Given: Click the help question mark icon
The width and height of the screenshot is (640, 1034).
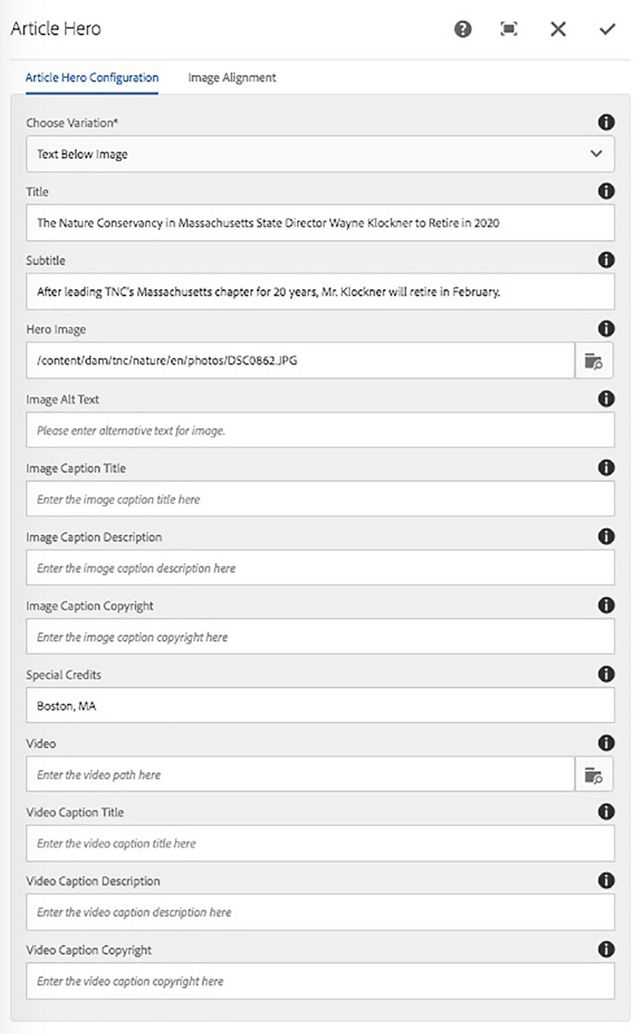Looking at the screenshot, I should (x=463, y=29).
